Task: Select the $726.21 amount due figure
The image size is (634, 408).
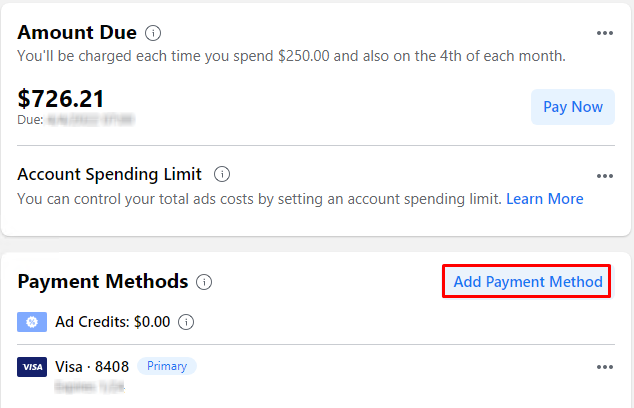Action: pos(61,98)
